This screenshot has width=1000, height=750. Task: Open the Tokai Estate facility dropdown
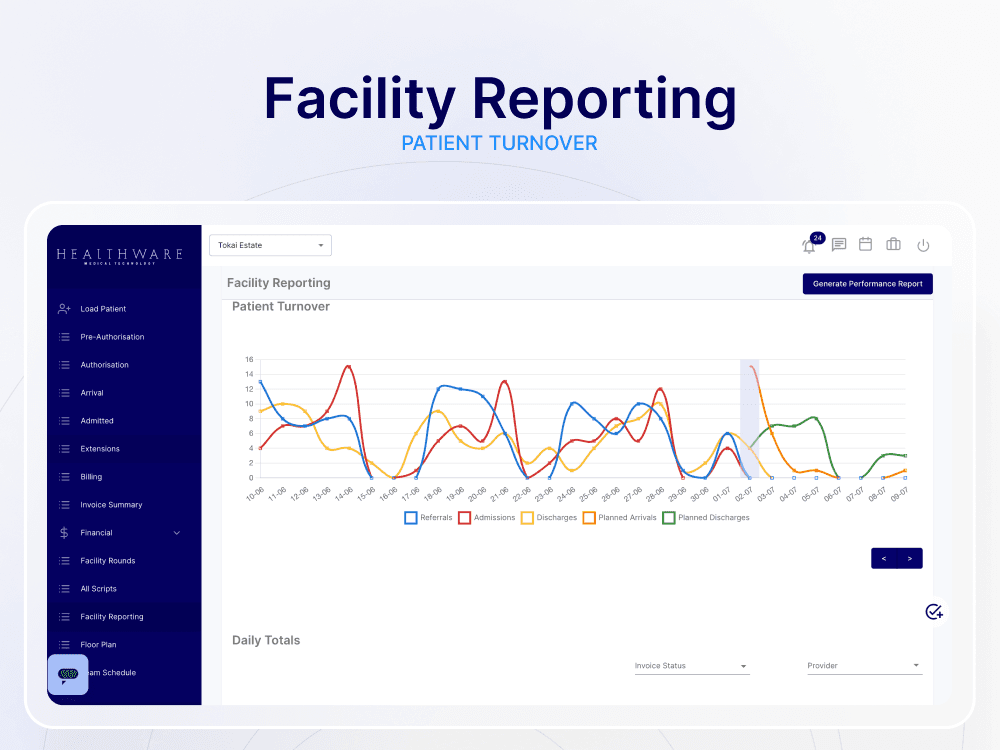tap(270, 246)
